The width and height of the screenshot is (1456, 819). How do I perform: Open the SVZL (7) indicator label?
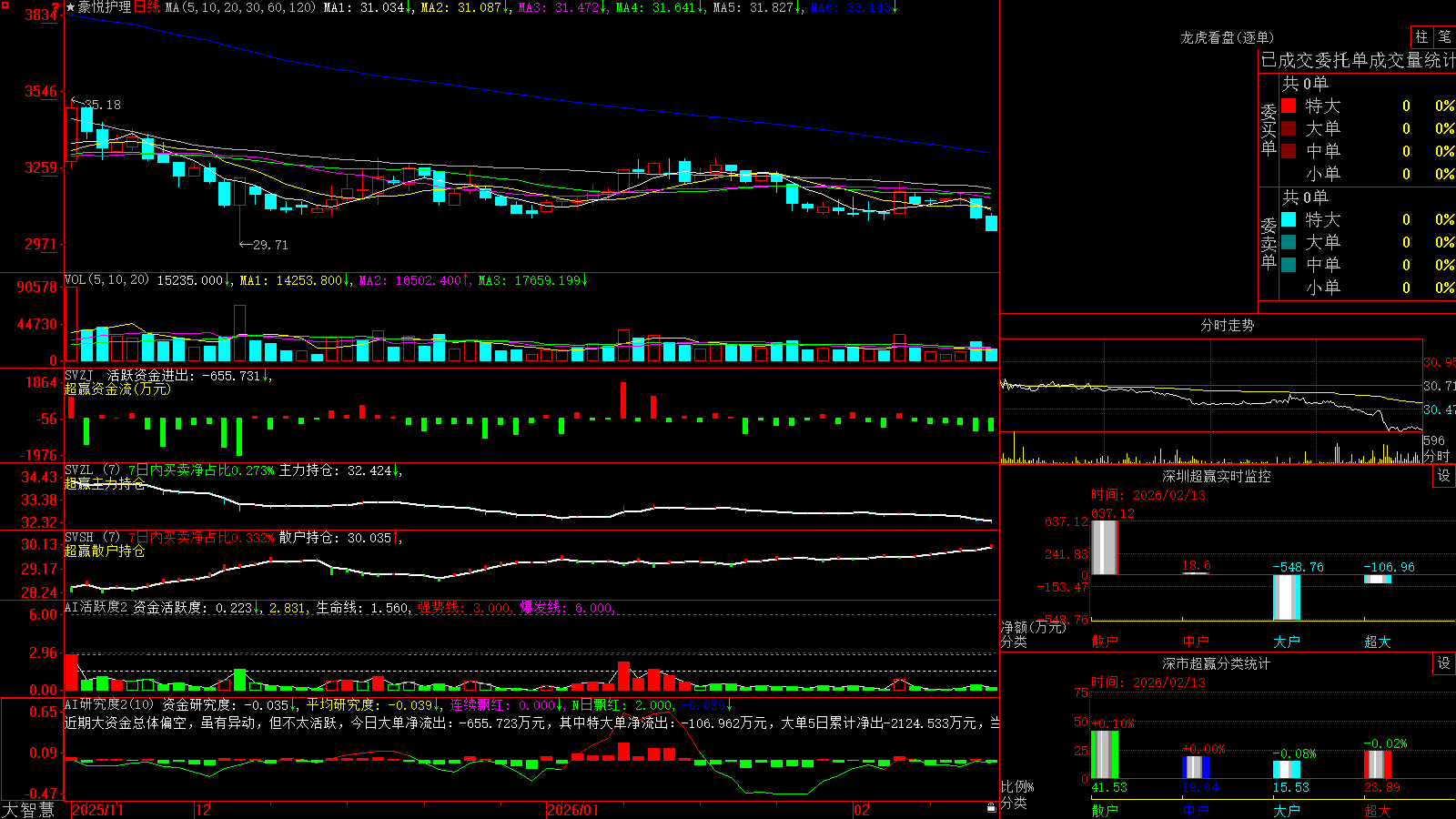[92, 470]
